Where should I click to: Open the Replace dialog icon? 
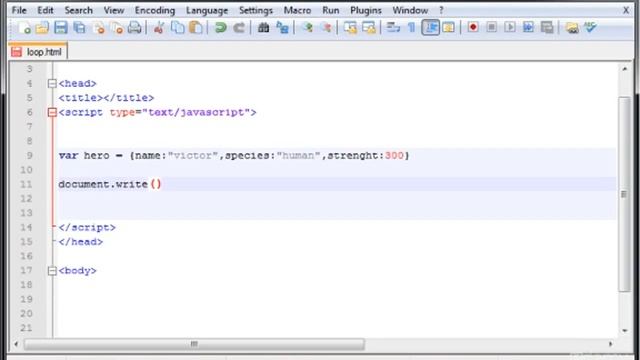282,27
